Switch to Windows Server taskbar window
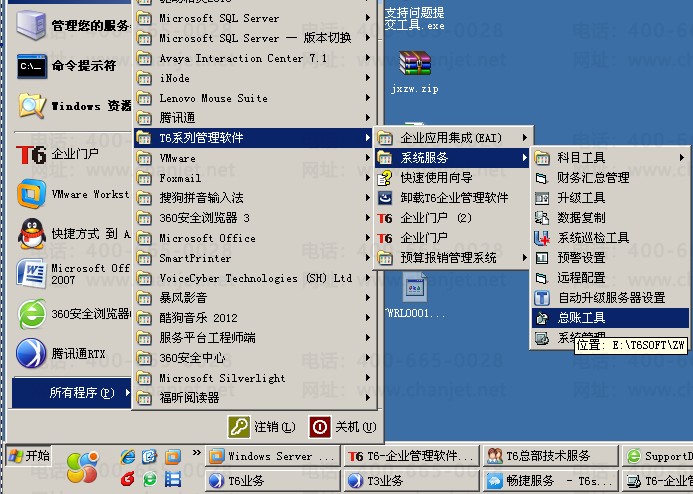The width and height of the screenshot is (693, 494). (273, 456)
